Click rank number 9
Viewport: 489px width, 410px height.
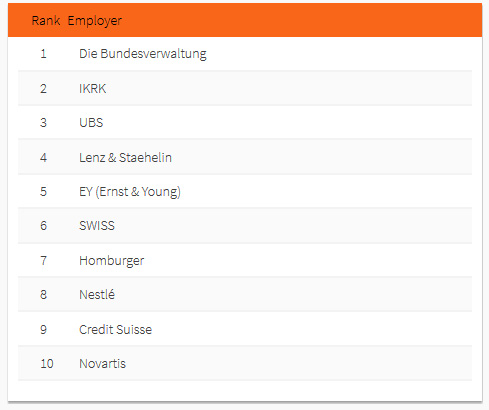pos(43,329)
